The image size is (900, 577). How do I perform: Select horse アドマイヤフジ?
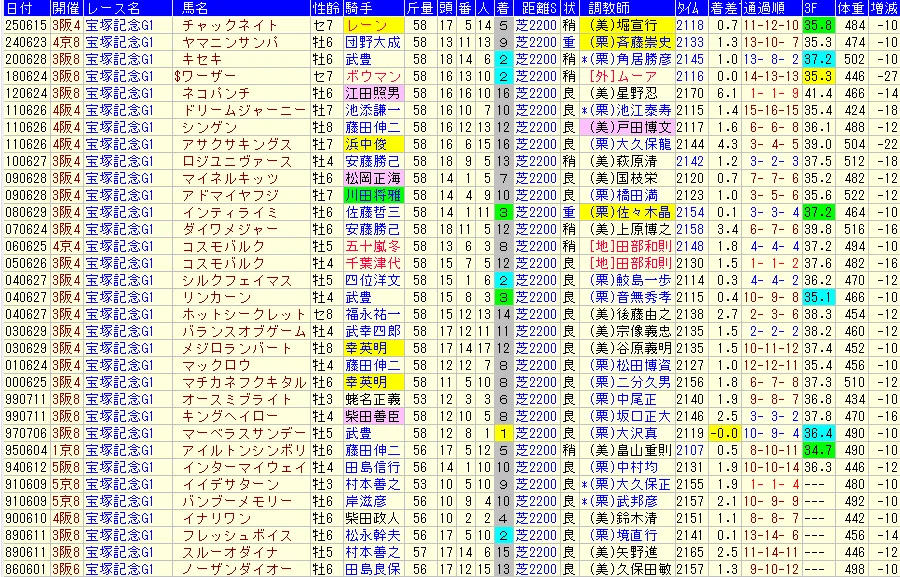230,195
